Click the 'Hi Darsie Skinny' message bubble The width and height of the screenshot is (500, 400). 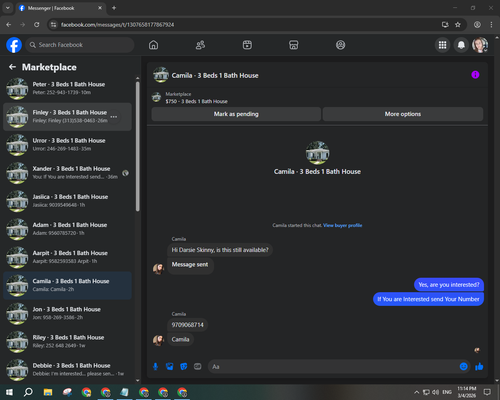point(220,250)
